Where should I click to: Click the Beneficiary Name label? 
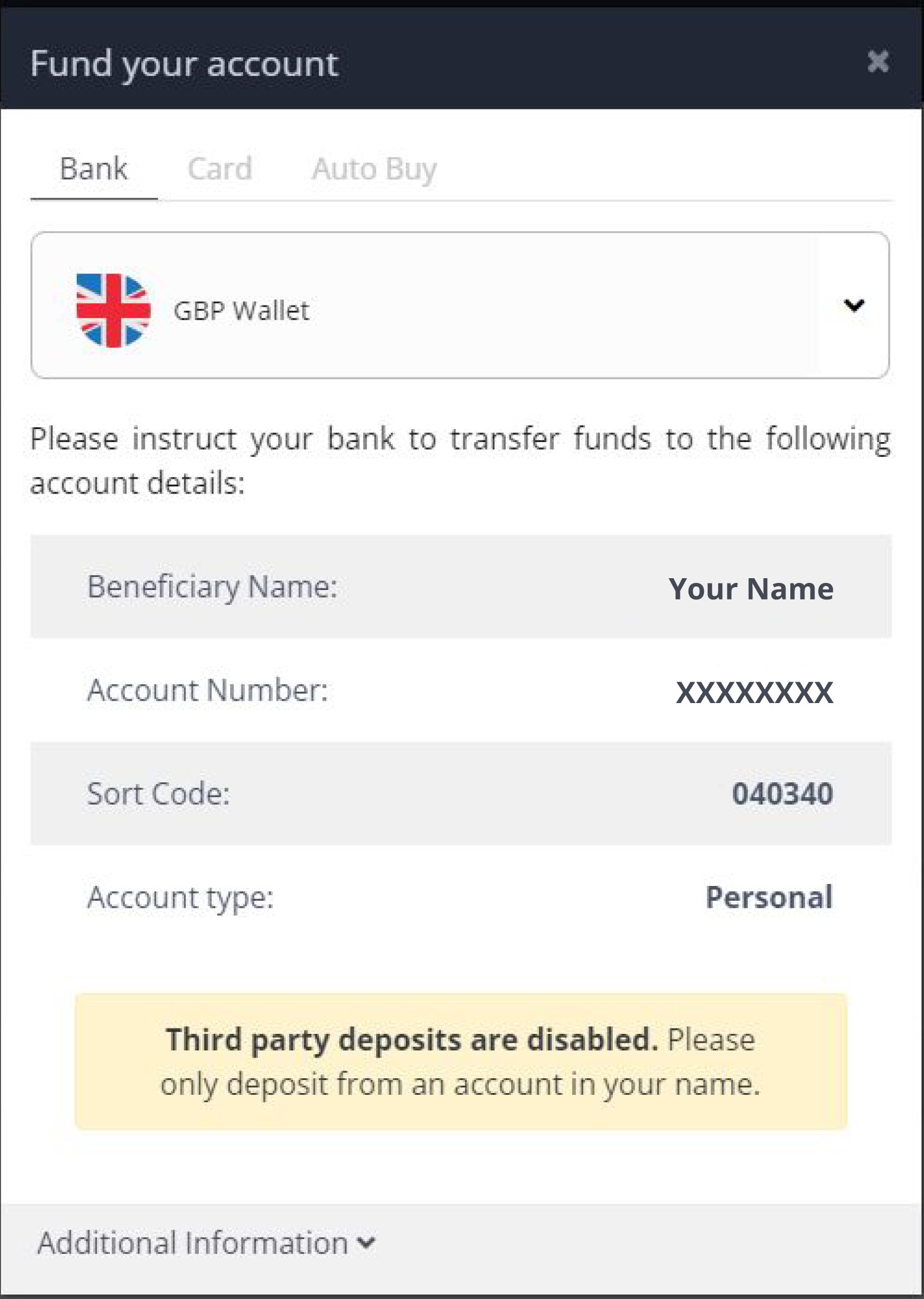point(212,587)
